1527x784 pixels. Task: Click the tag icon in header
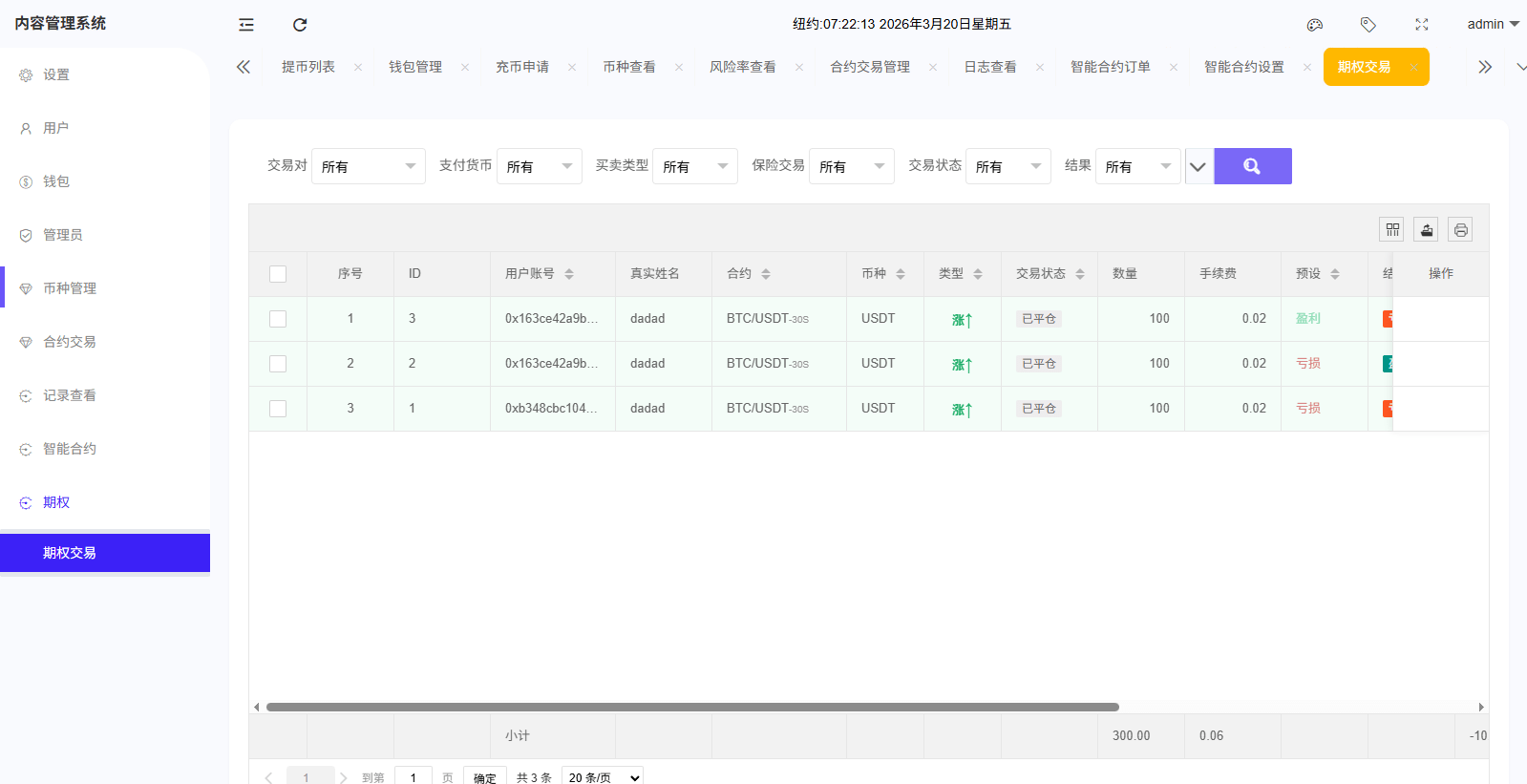pos(1368,25)
